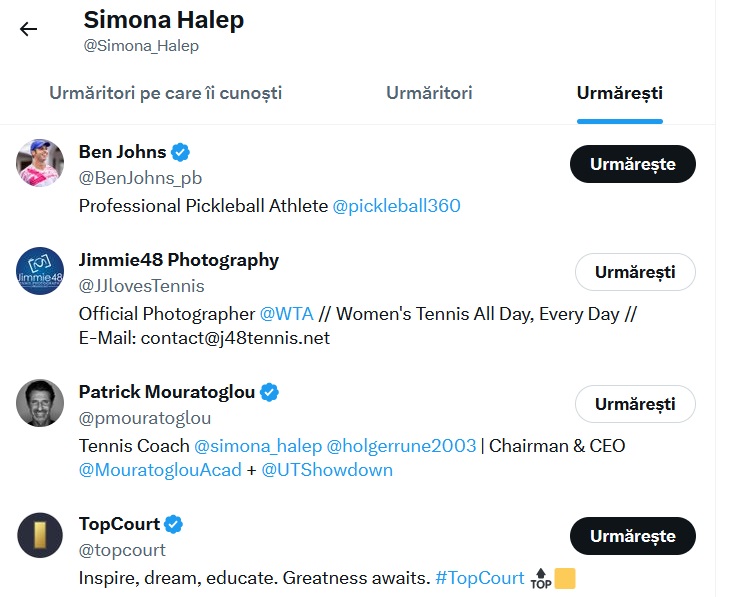Image resolution: width=751 pixels, height=597 pixels.
Task: Click the @WTA mention link
Action: click(286, 314)
